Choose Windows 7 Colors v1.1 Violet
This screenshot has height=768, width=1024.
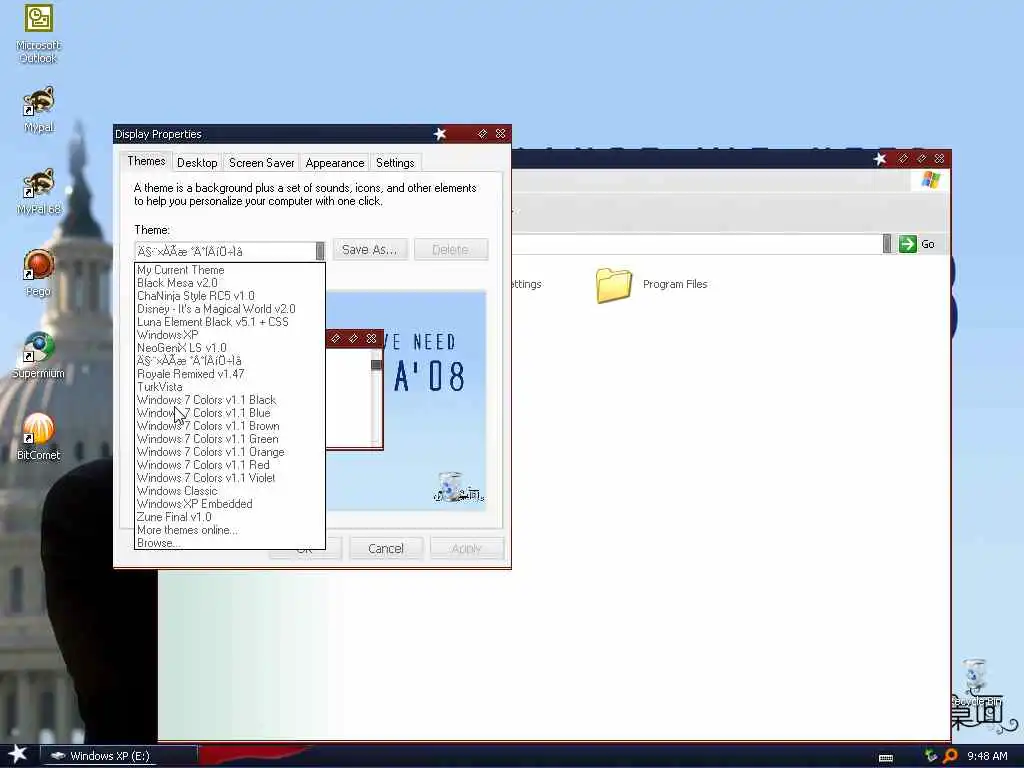point(229,478)
